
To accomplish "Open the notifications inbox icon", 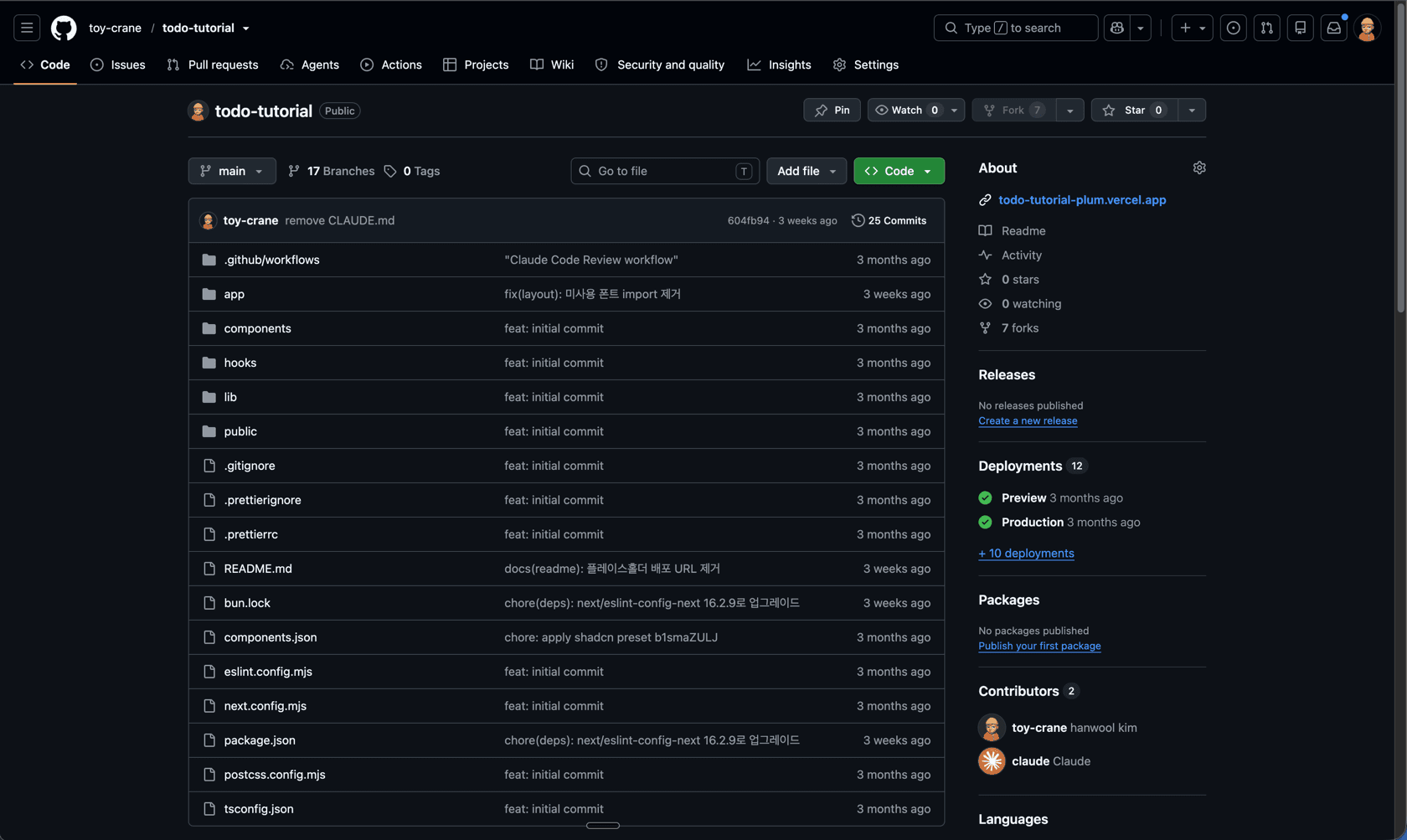I will pos(1333,28).
